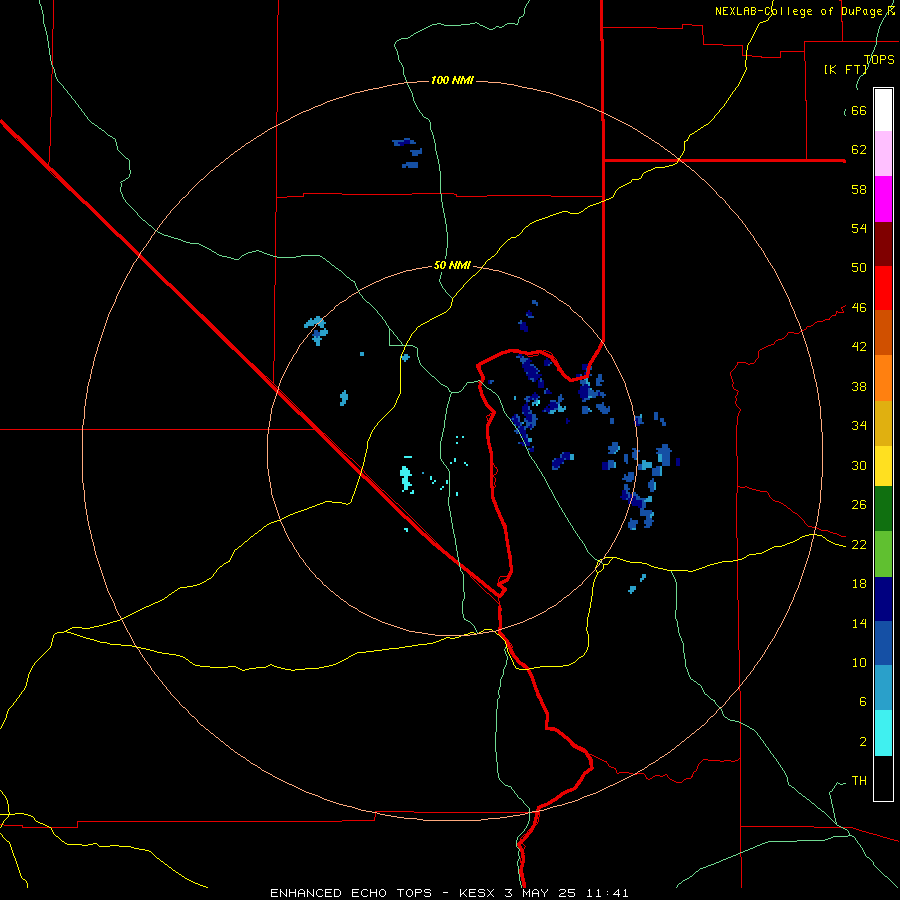Click the 100 NMI range ring label
Image resolution: width=900 pixels, height=900 pixels.
point(452,80)
